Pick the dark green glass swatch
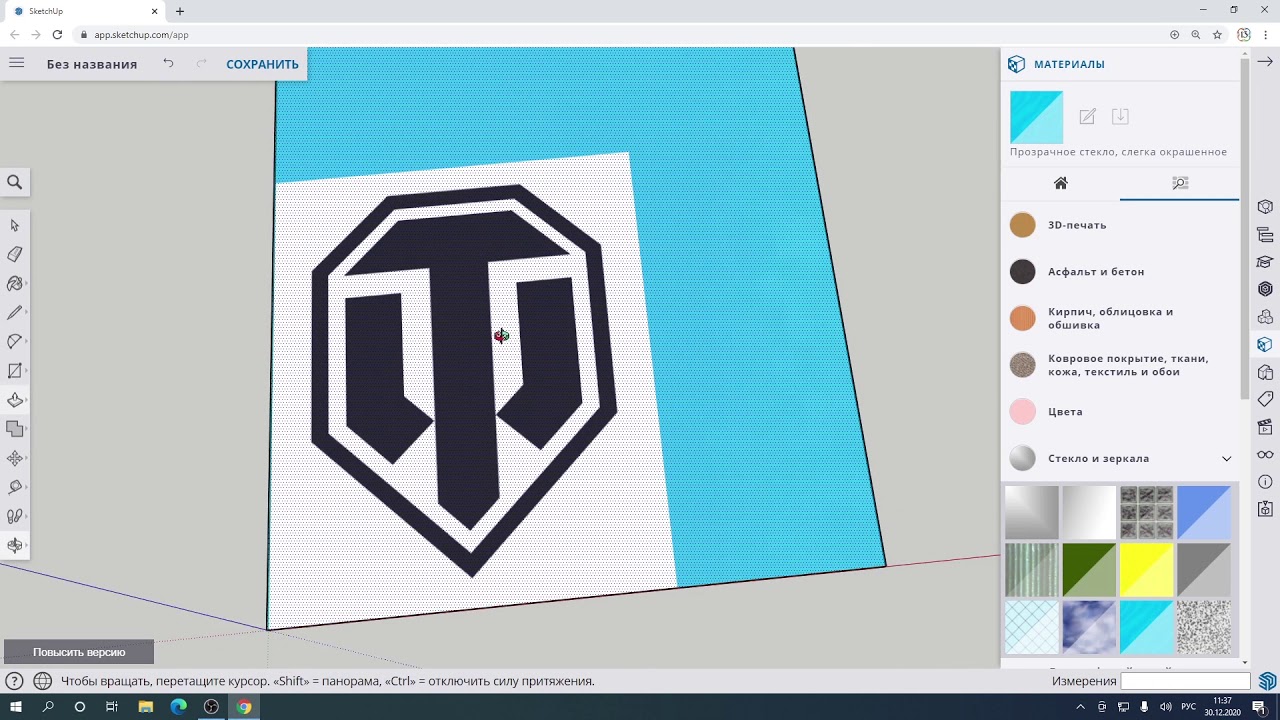The height and width of the screenshot is (720, 1280). coord(1089,570)
